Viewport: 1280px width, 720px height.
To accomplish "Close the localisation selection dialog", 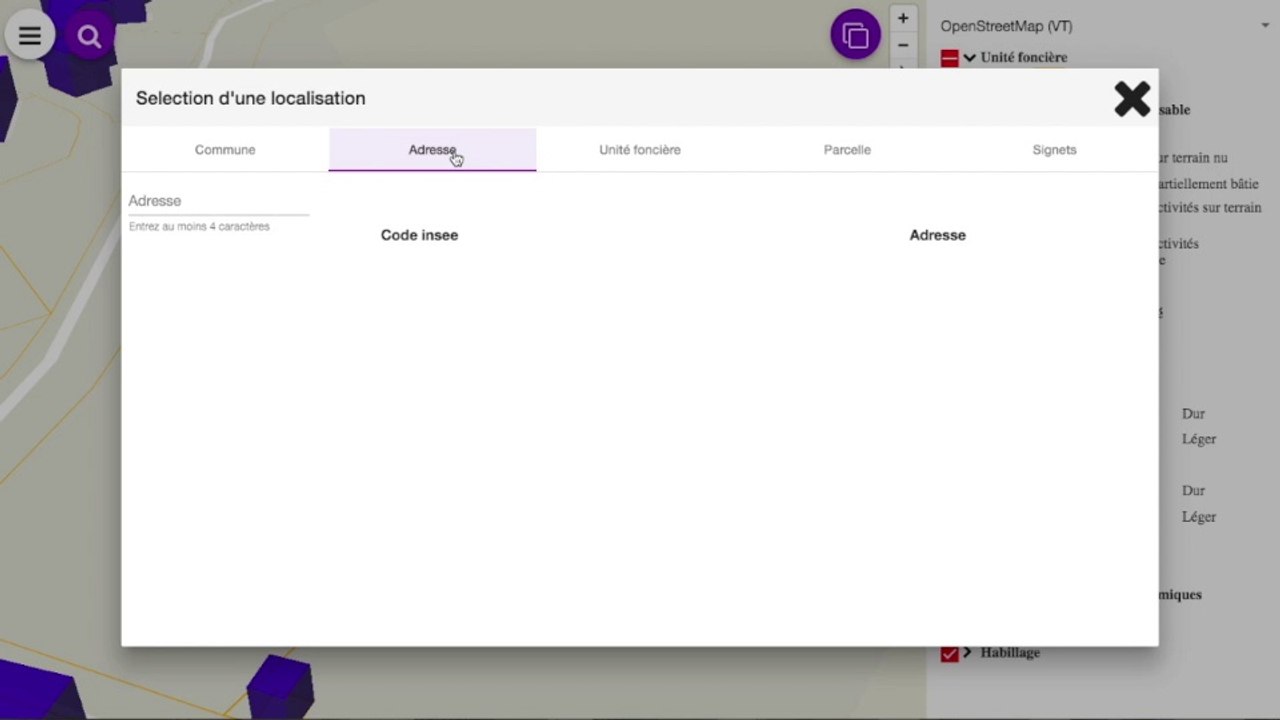I will tap(1132, 98).
